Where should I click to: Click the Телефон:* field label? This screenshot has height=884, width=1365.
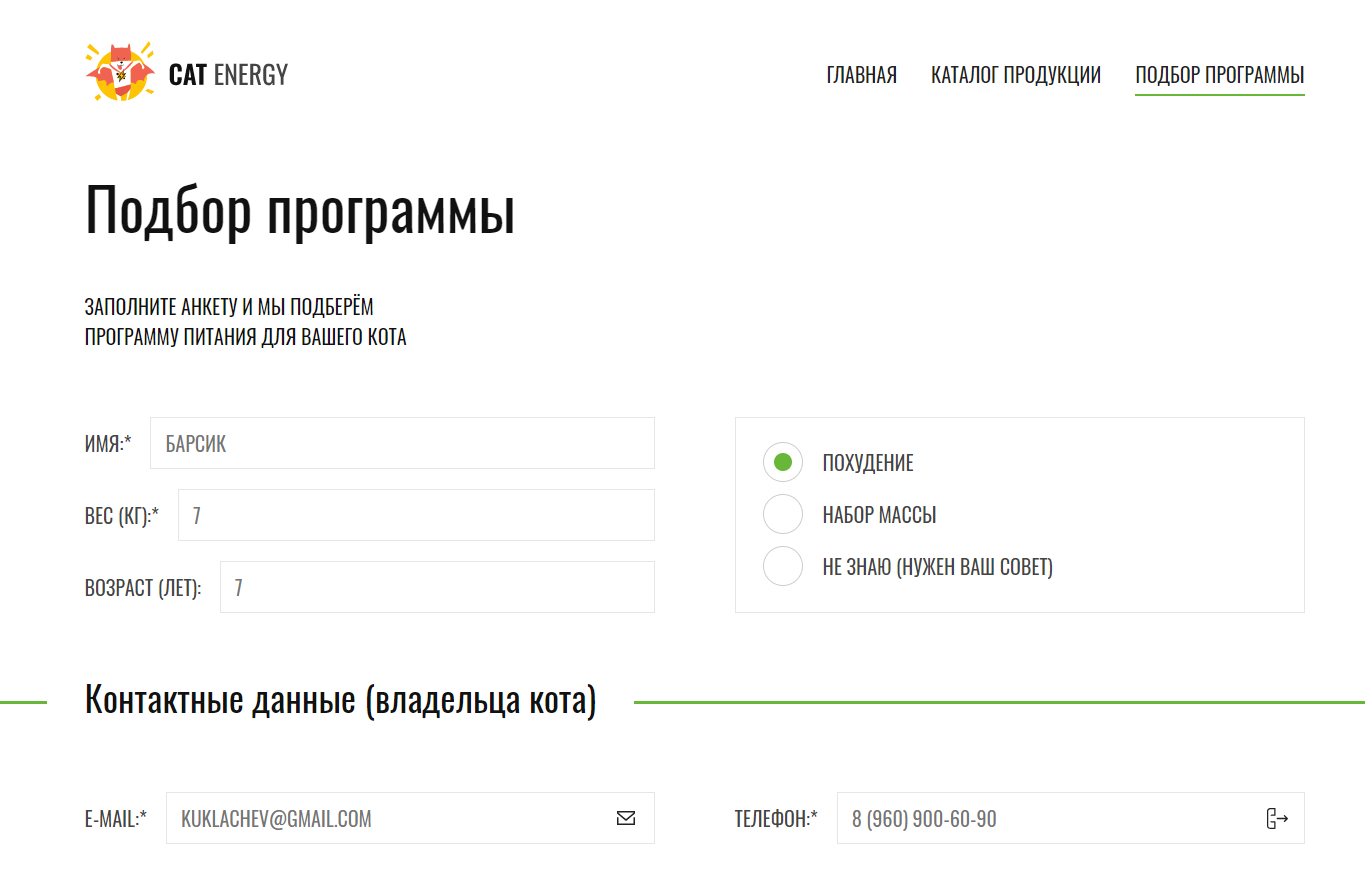click(776, 819)
